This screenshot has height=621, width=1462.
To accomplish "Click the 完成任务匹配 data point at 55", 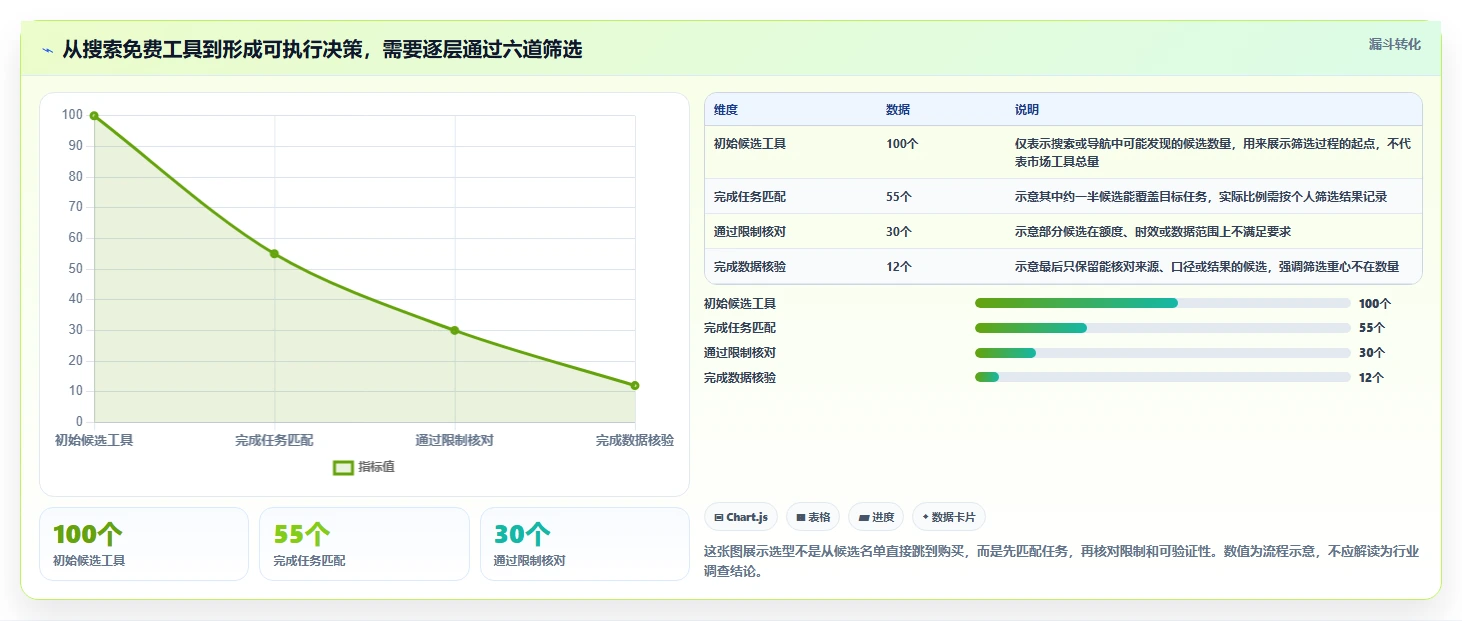I will tap(274, 254).
